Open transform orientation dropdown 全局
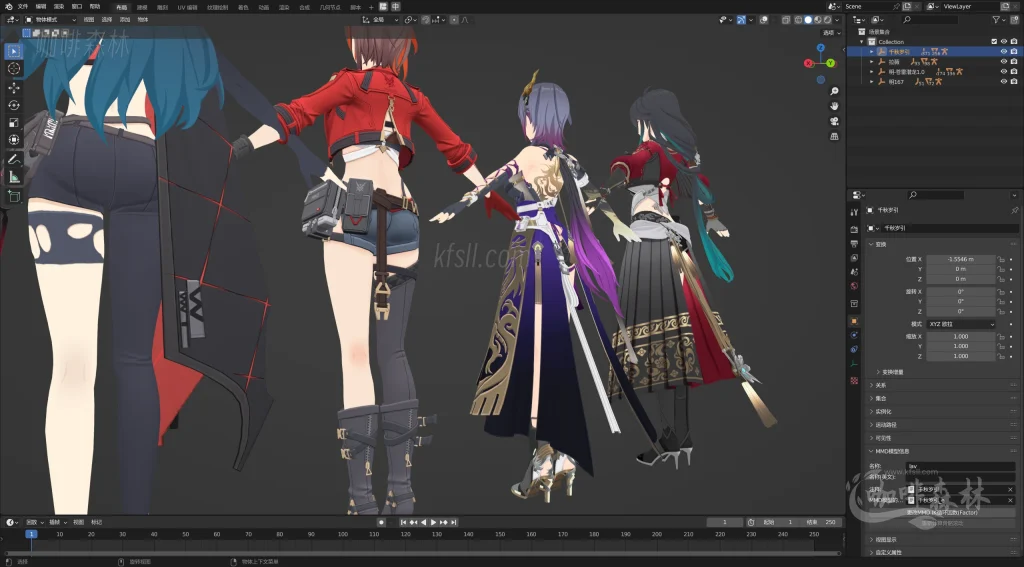 381,20
